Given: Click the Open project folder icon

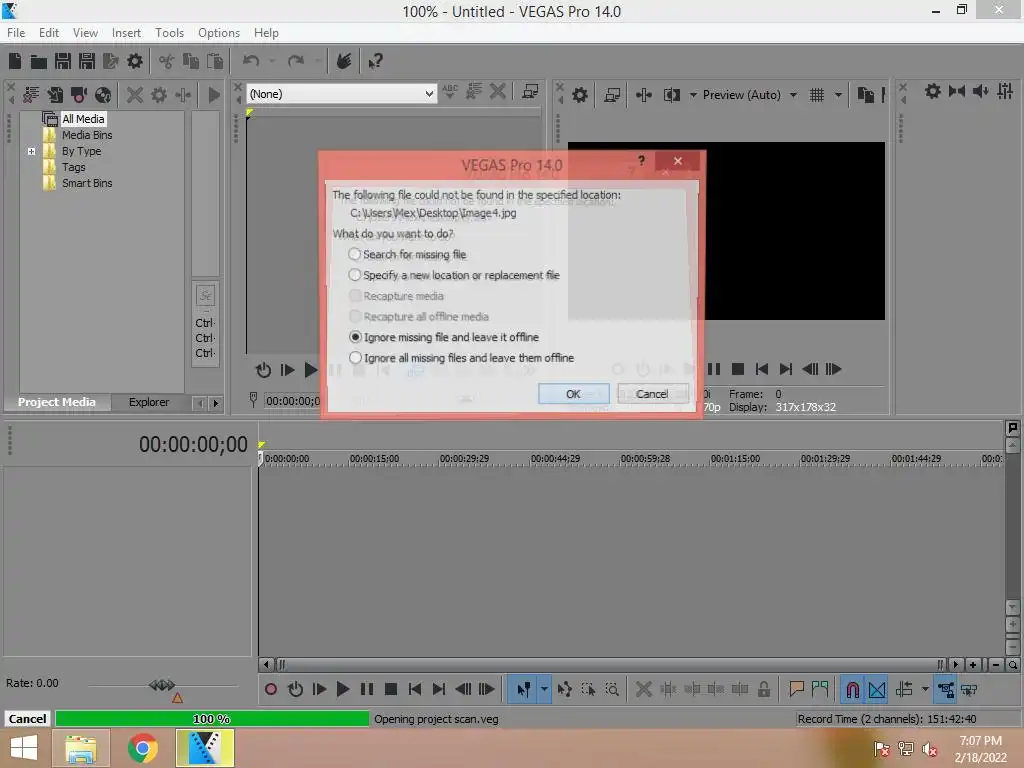Looking at the screenshot, I should pos(39,61).
